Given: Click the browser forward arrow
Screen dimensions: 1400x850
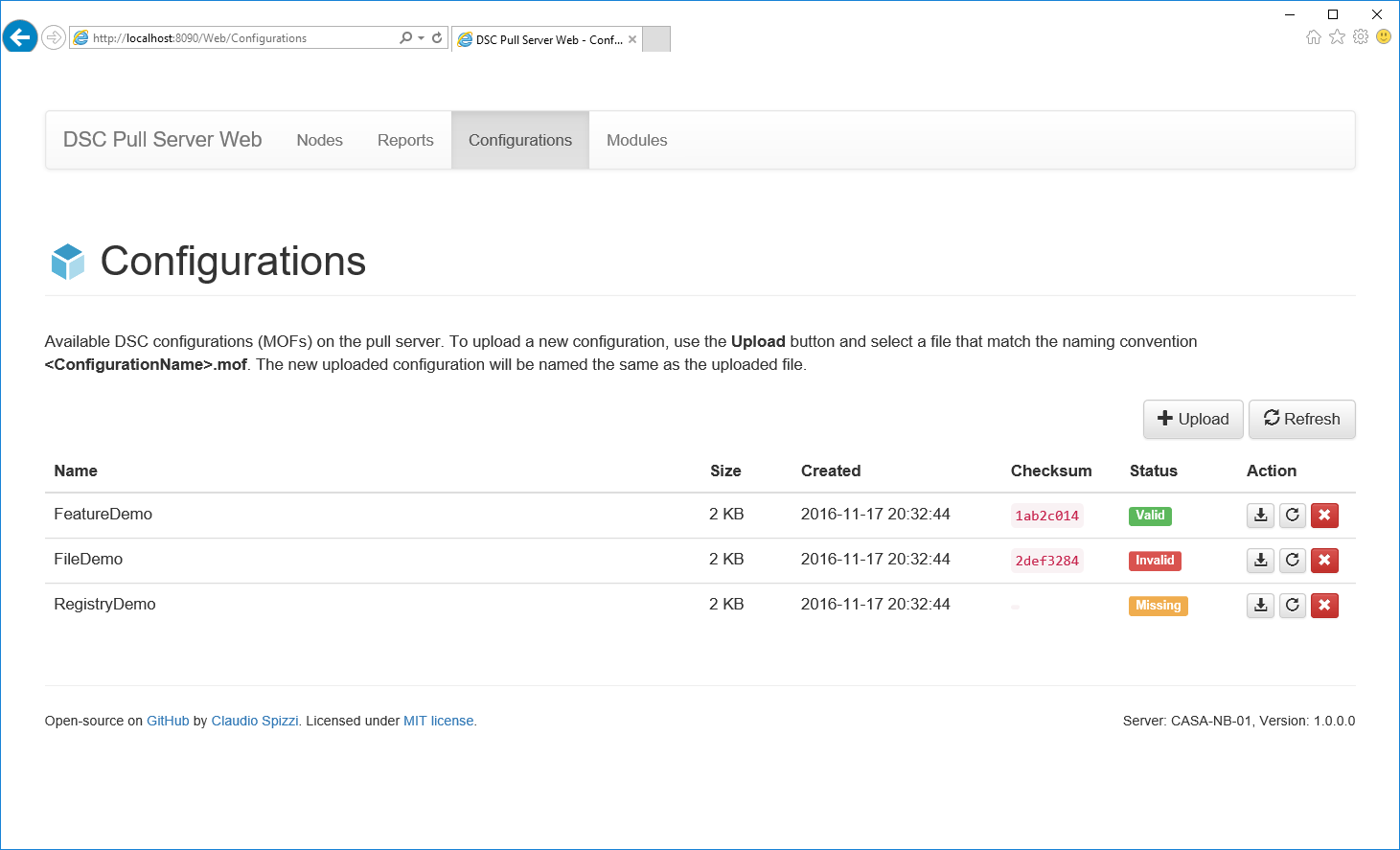Looking at the screenshot, I should (x=54, y=37).
